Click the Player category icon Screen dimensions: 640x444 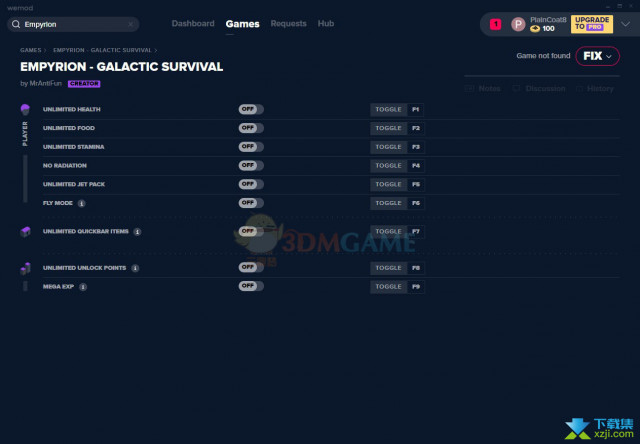(x=25, y=109)
